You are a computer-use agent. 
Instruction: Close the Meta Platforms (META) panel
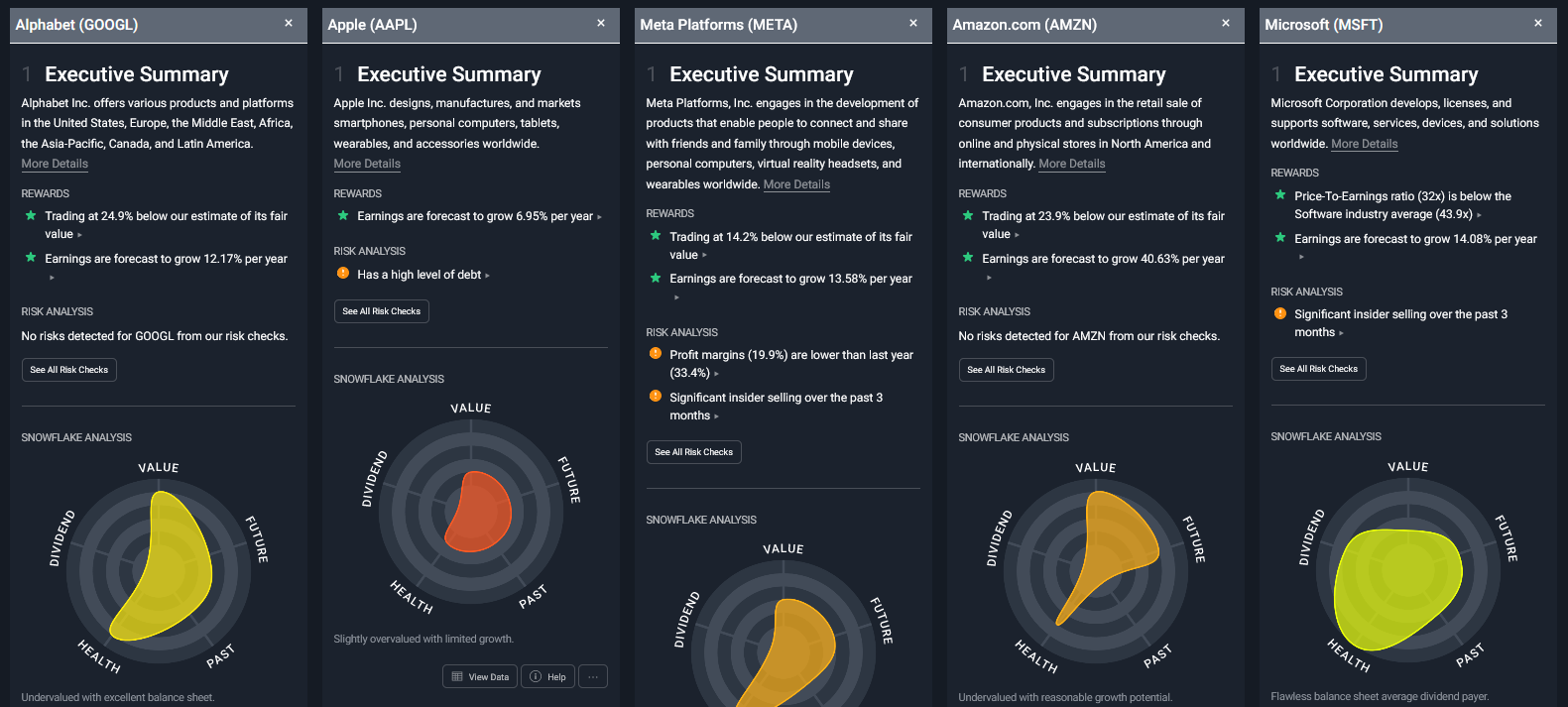click(x=913, y=23)
